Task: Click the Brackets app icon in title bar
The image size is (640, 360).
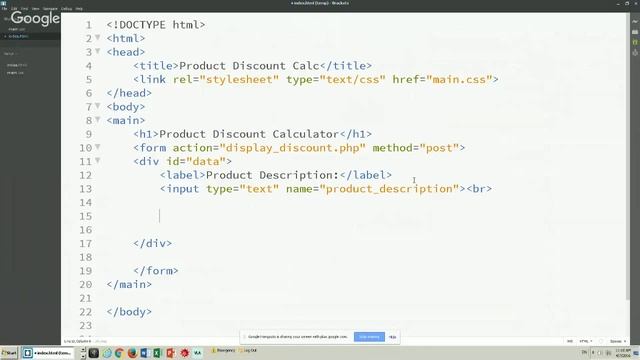Action: pos(3,3)
